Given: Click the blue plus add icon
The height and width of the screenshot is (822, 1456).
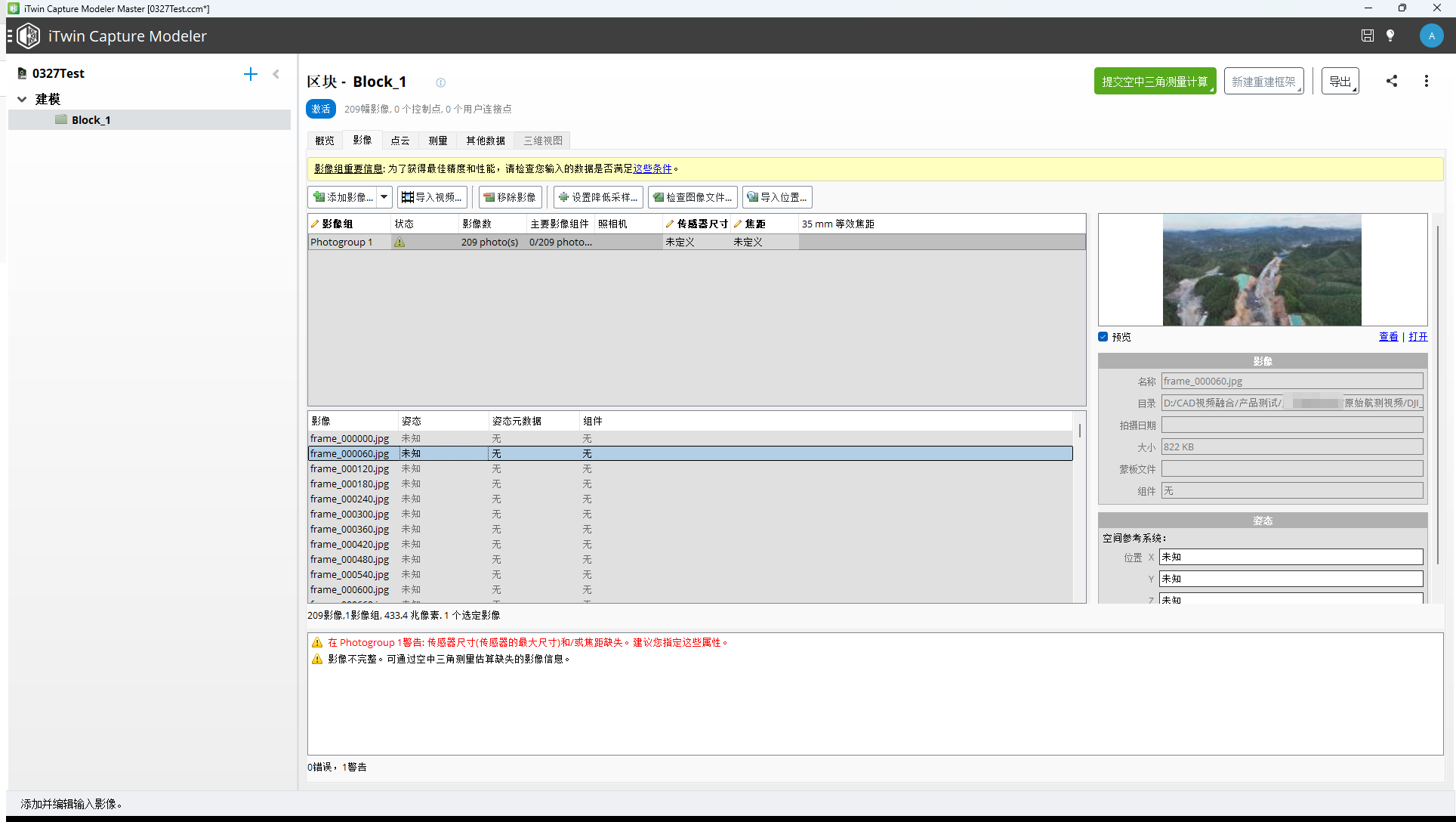Looking at the screenshot, I should pos(251,73).
